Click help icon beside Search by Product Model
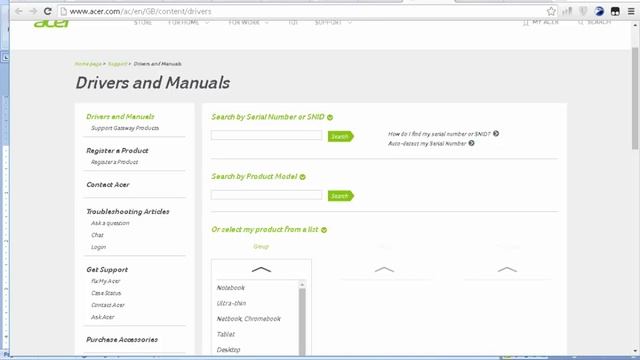The height and width of the screenshot is (360, 640). pyautogui.click(x=302, y=177)
